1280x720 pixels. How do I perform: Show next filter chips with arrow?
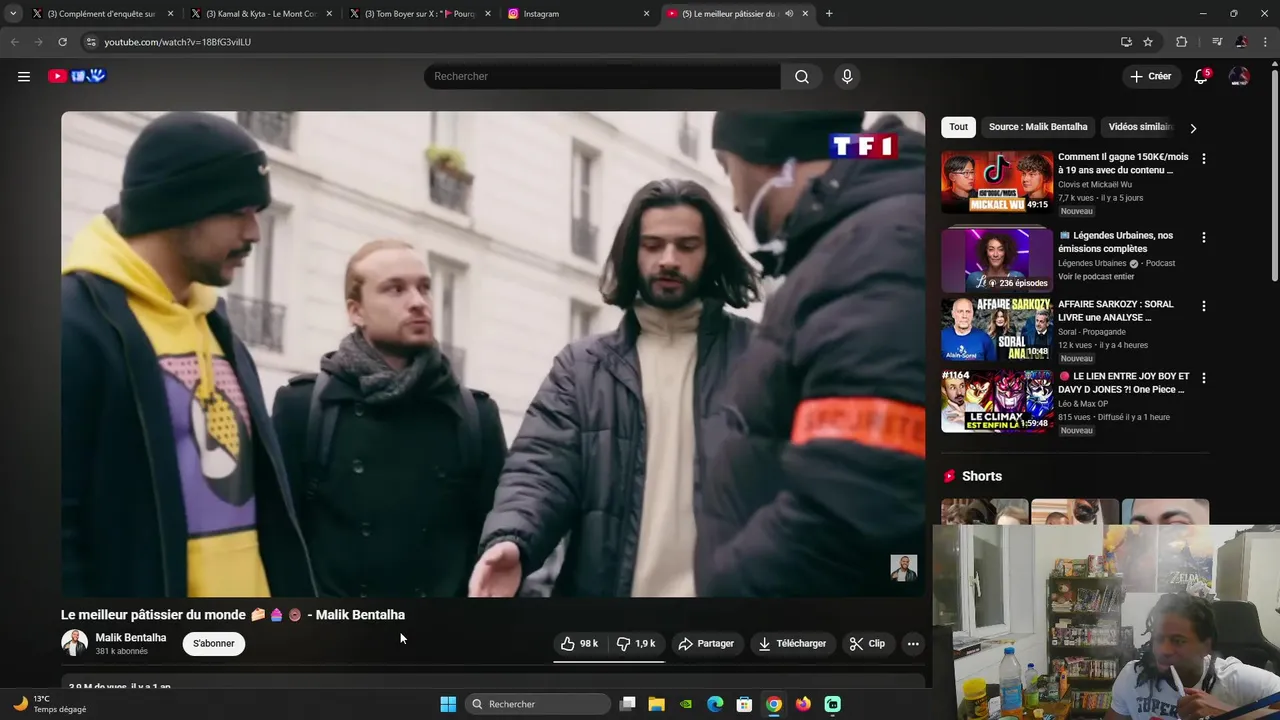[1192, 128]
